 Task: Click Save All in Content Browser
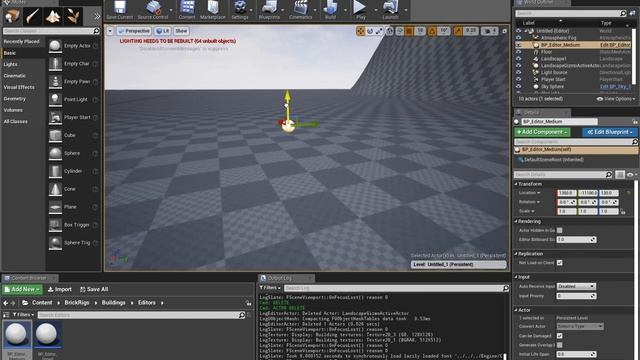[x=94, y=289]
